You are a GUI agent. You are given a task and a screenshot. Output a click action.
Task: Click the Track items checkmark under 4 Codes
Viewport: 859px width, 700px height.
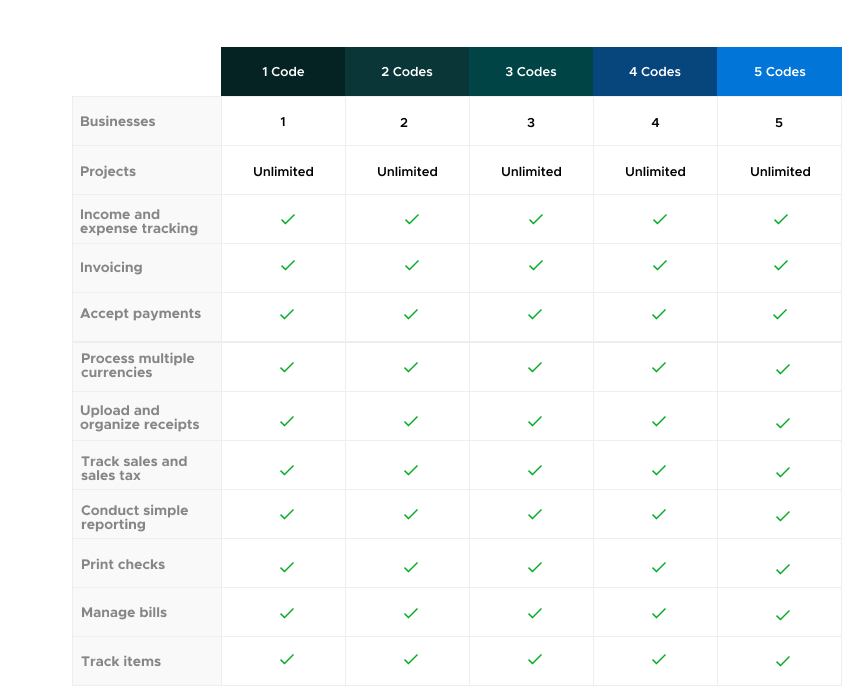(x=659, y=660)
